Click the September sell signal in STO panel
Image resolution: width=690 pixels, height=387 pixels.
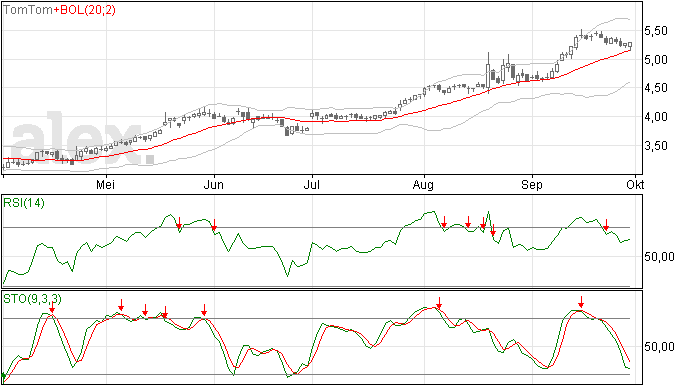click(581, 302)
